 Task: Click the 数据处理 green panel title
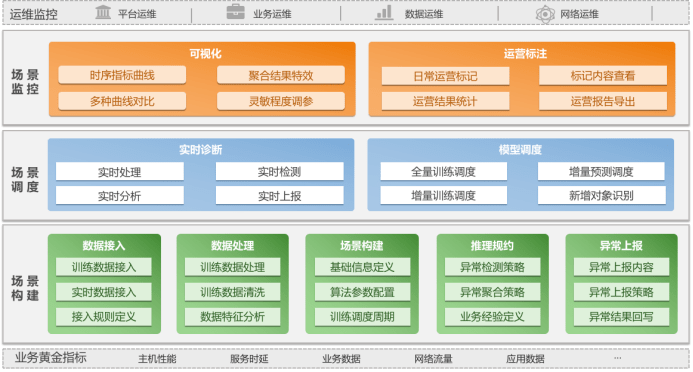pos(232,246)
